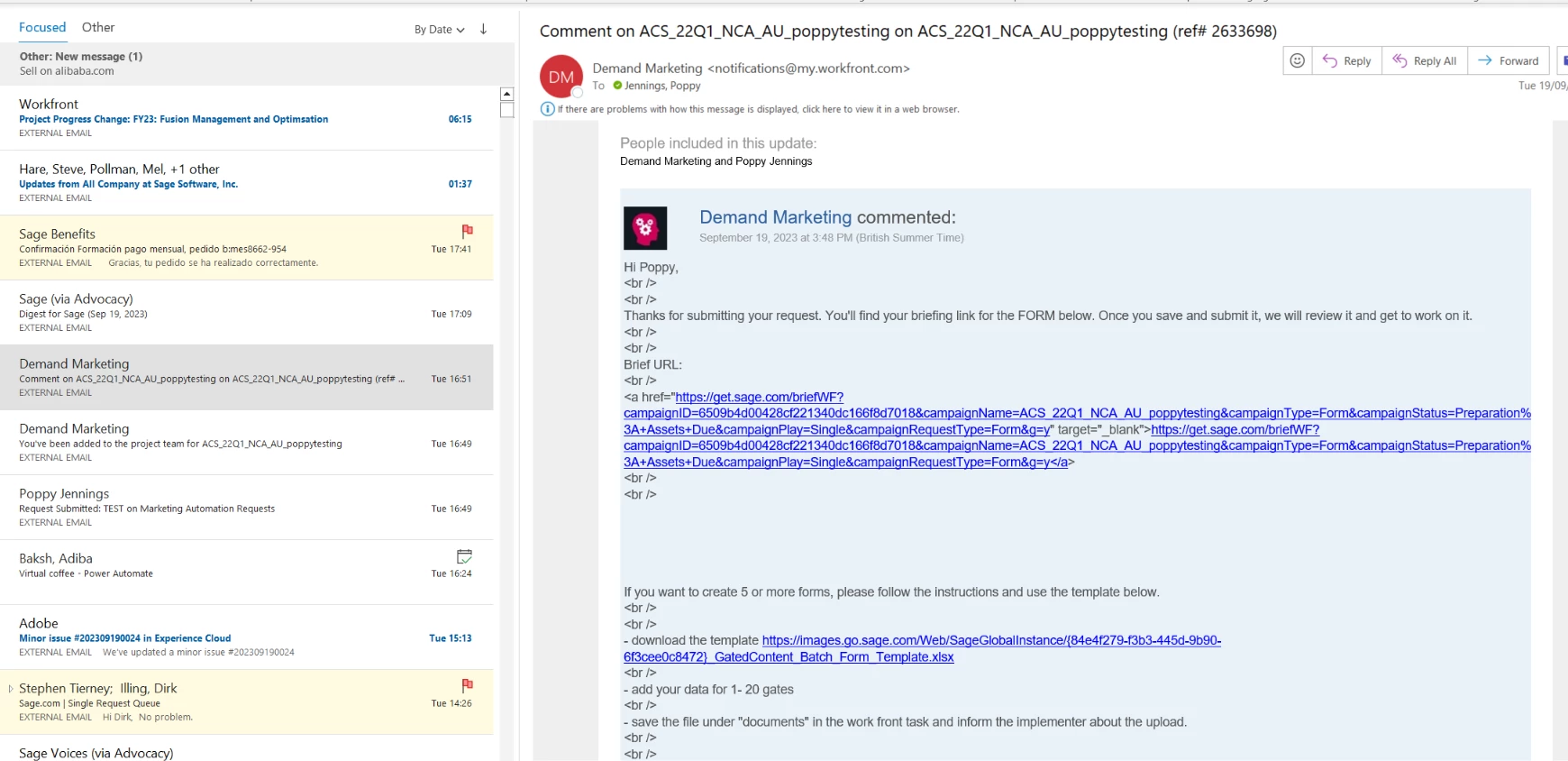Screen dimensions: 1568x761
Task: Click the Demand Marketing commented link
Action: tap(775, 217)
